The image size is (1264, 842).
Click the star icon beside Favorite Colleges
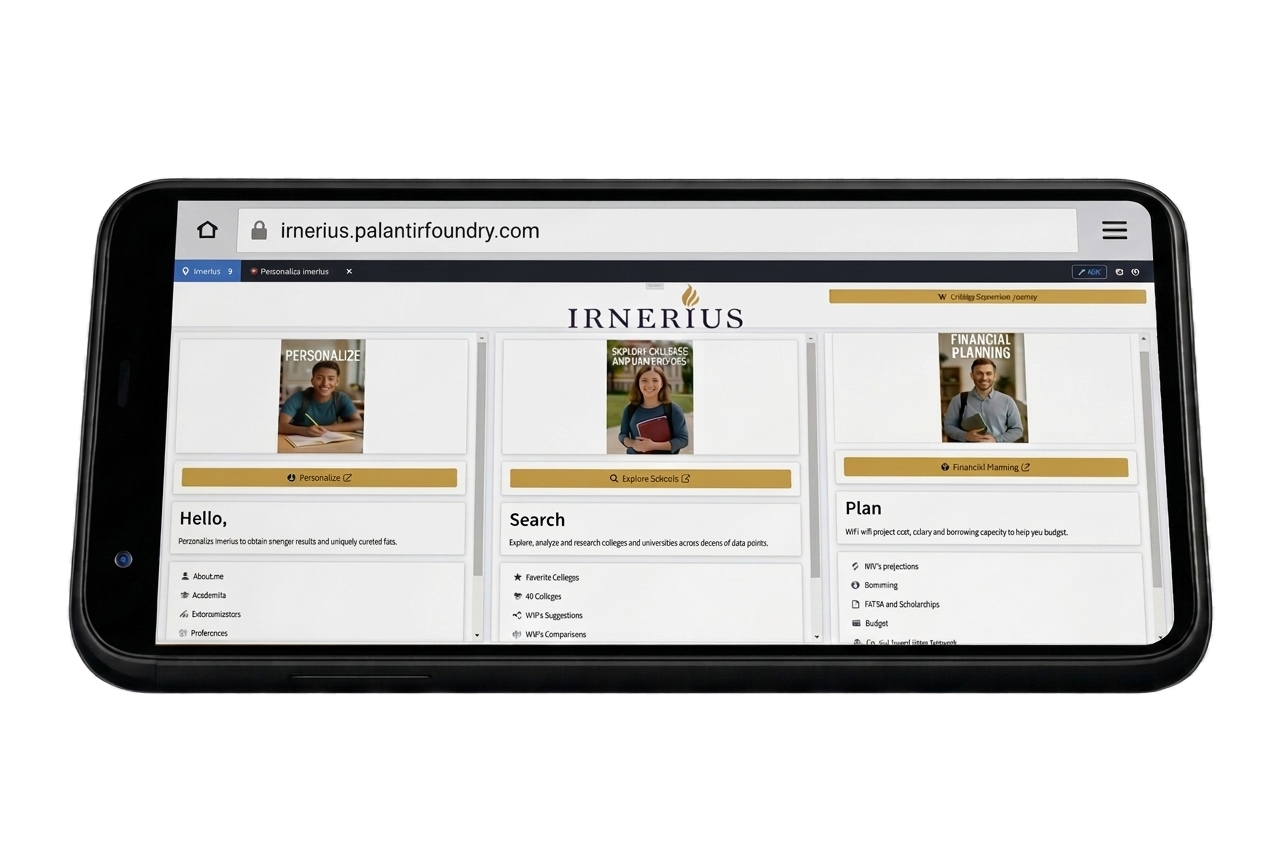(517, 577)
